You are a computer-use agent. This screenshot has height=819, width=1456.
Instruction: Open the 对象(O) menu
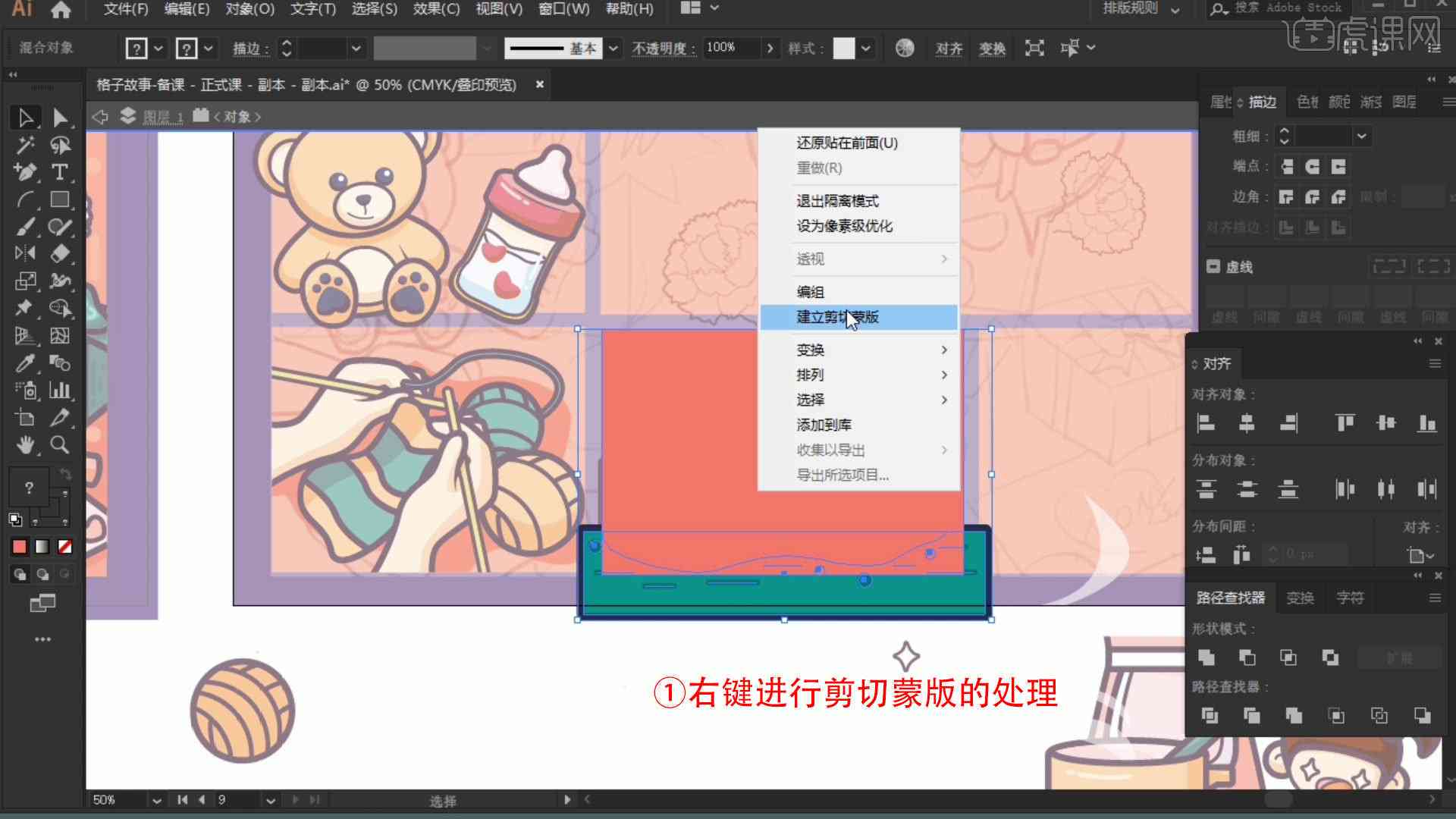[249, 9]
